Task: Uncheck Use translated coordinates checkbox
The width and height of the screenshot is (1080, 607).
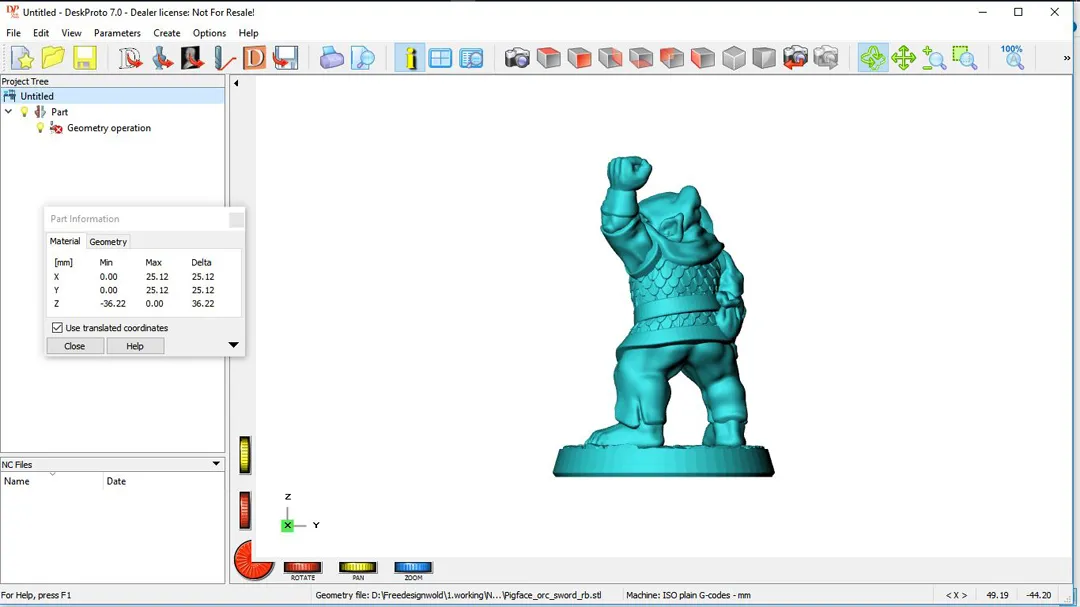Action: (57, 328)
